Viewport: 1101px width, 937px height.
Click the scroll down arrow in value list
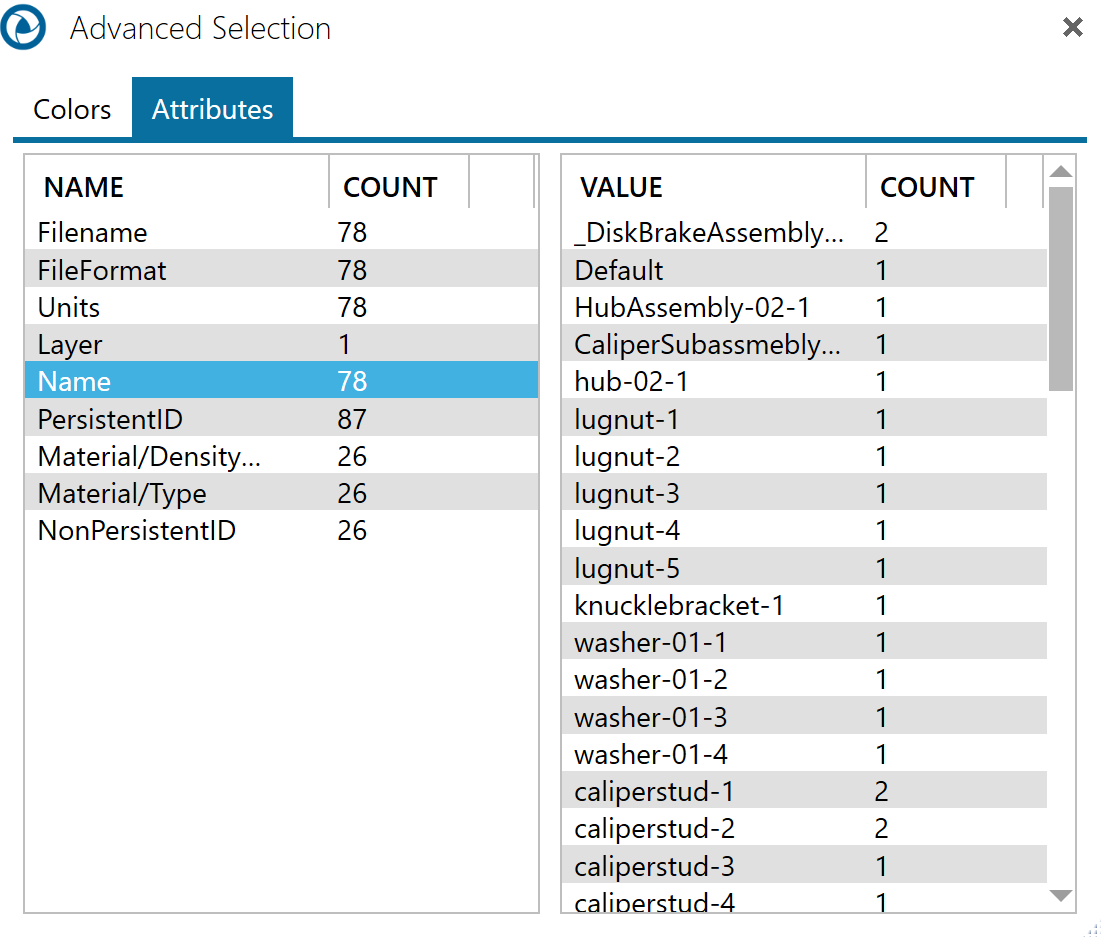click(x=1061, y=896)
